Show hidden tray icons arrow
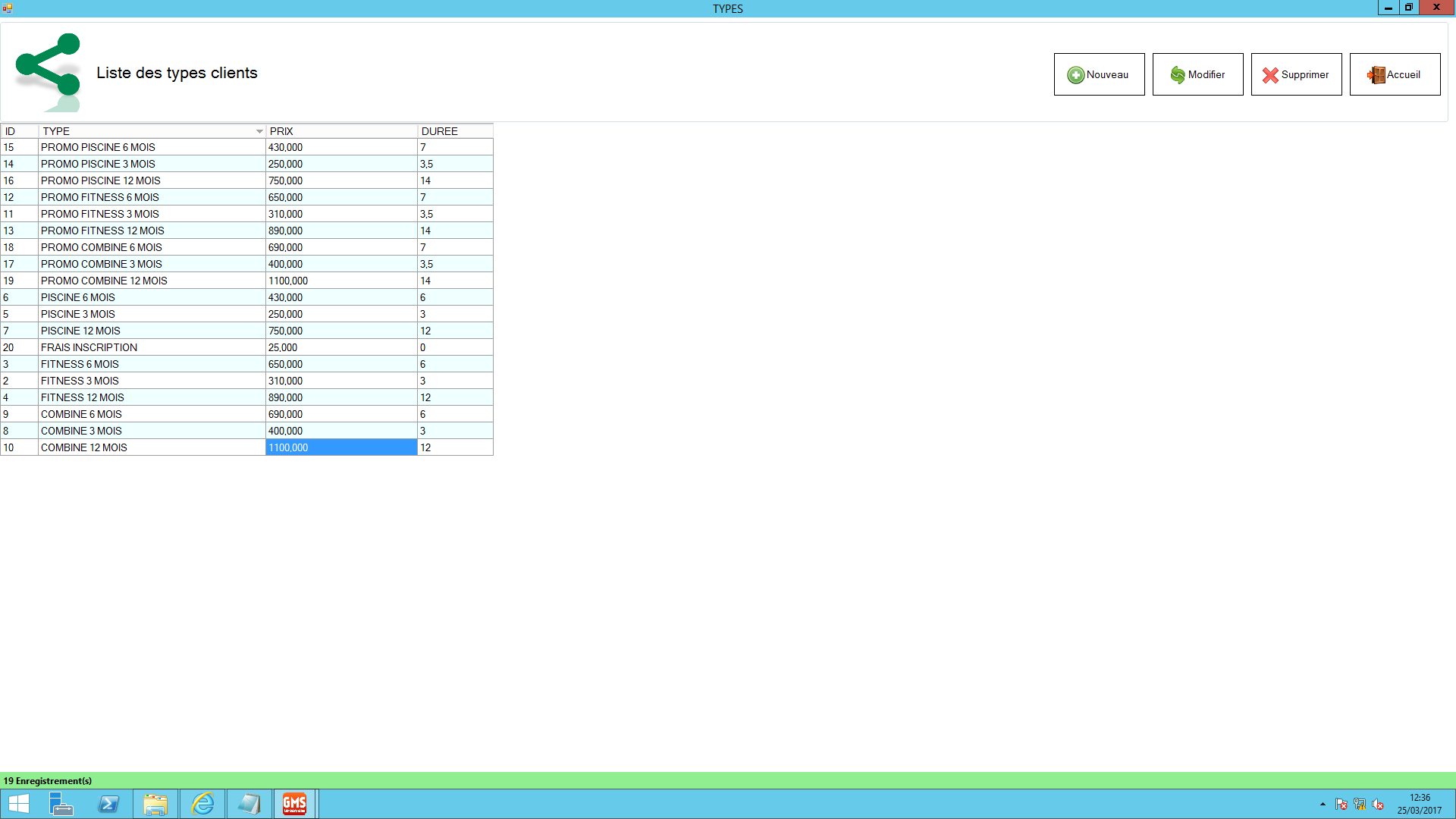 [1323, 804]
